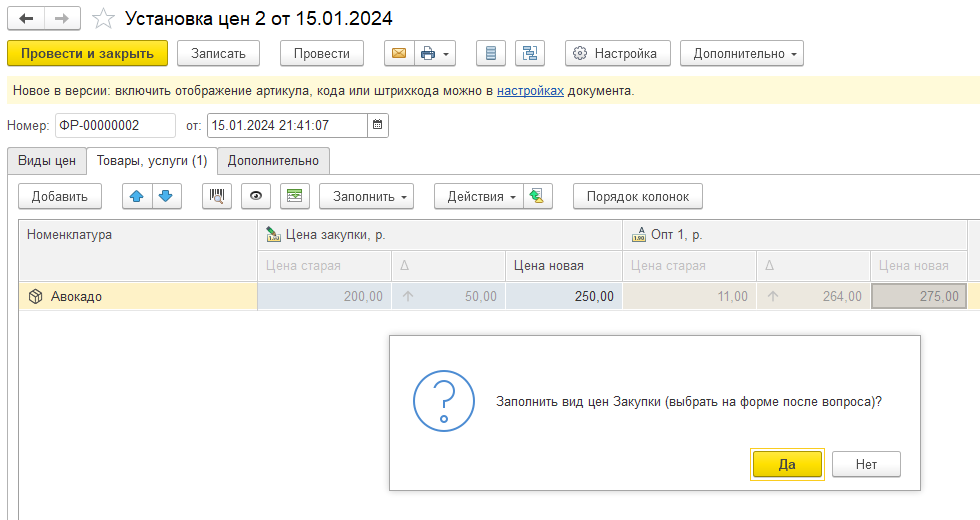Click the Номер input field
Image resolution: width=980 pixels, height=520 pixels.
115,125
